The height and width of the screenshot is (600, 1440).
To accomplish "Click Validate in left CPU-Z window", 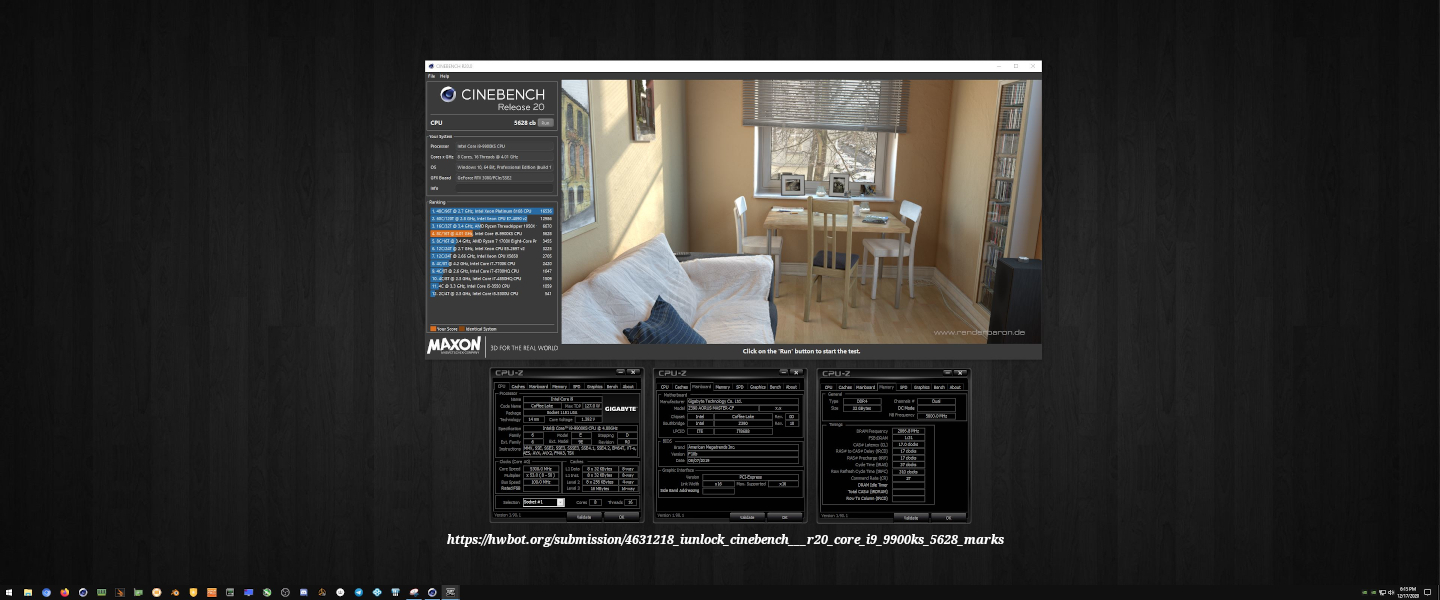I will coord(584,517).
